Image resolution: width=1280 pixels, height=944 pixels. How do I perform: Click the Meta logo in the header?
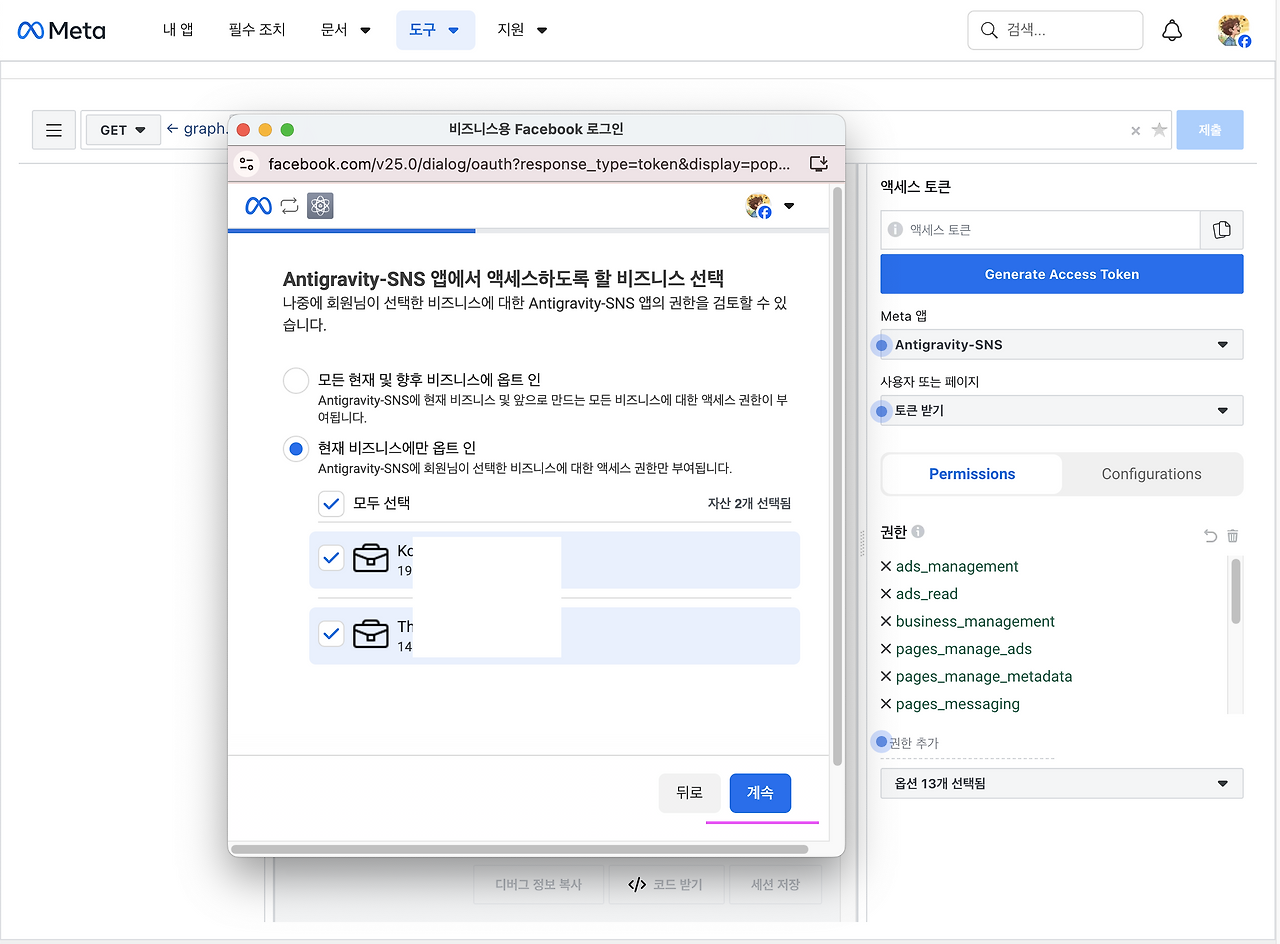pyautogui.click(x=61, y=30)
